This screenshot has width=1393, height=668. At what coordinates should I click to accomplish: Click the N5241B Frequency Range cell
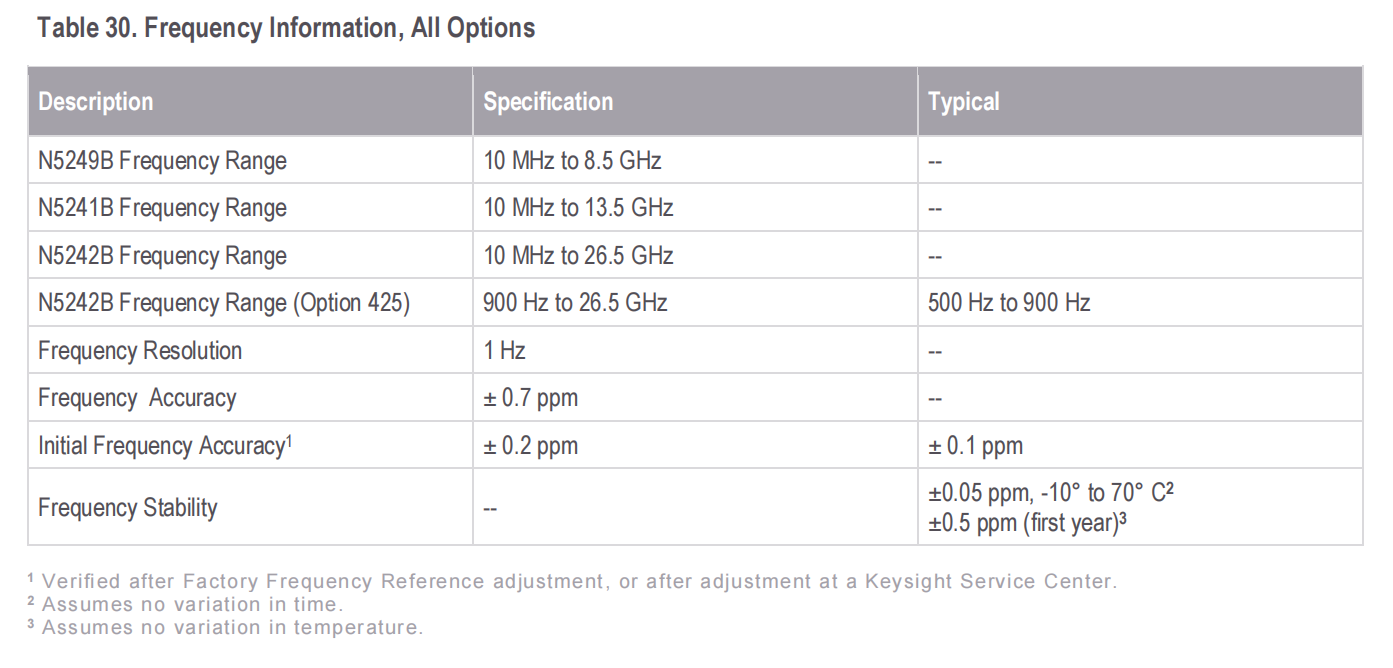pos(162,208)
